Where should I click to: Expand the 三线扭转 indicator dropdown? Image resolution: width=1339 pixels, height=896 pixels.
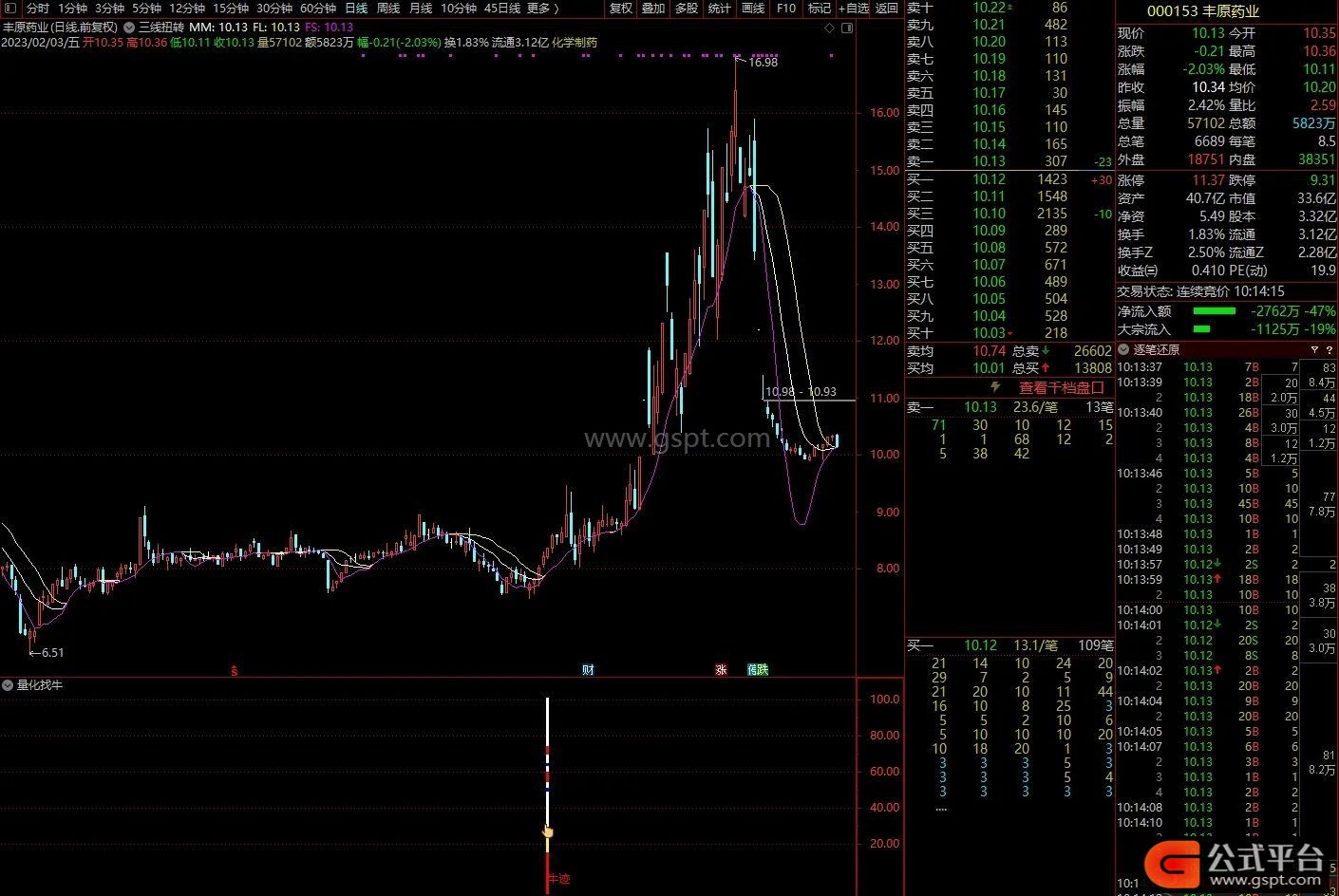click(129, 28)
